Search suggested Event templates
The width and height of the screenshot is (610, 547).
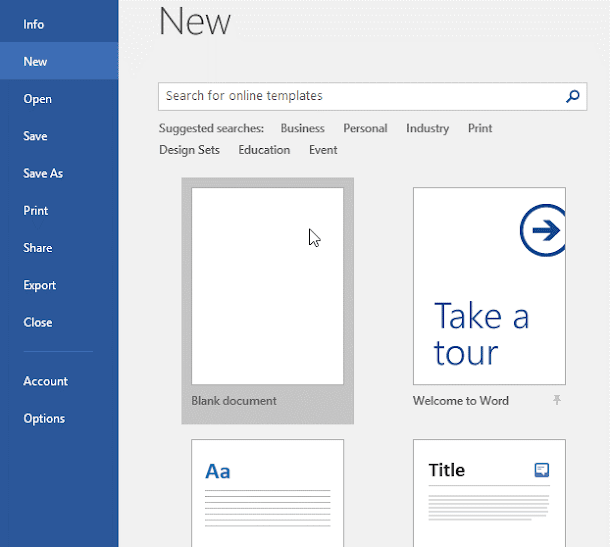click(323, 150)
